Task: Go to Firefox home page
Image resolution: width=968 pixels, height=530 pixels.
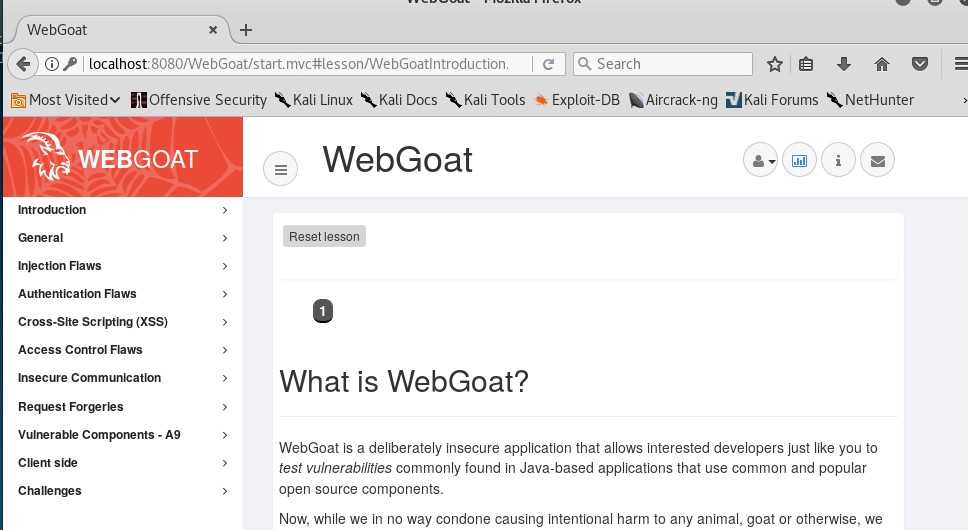Action: (881, 64)
